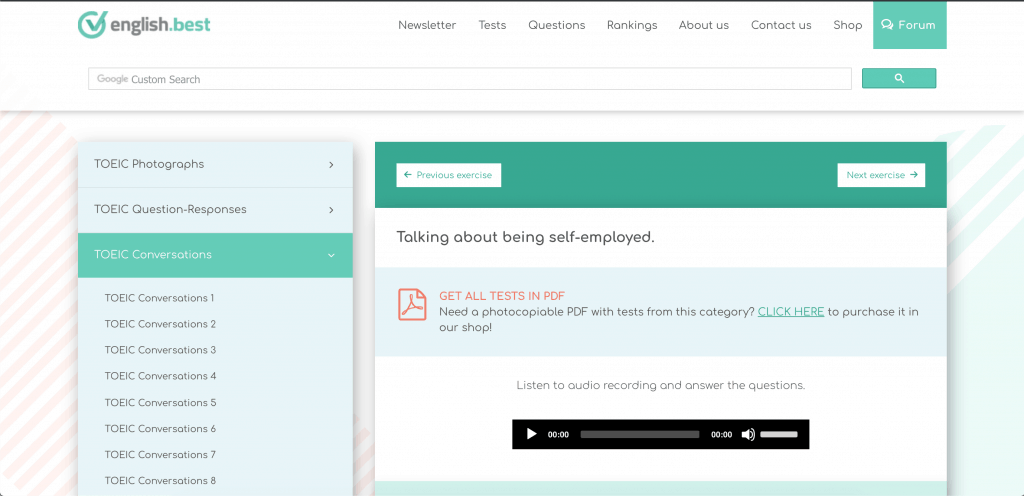This screenshot has width=1024, height=496.
Task: Play the audio recording
Action: pos(531,434)
